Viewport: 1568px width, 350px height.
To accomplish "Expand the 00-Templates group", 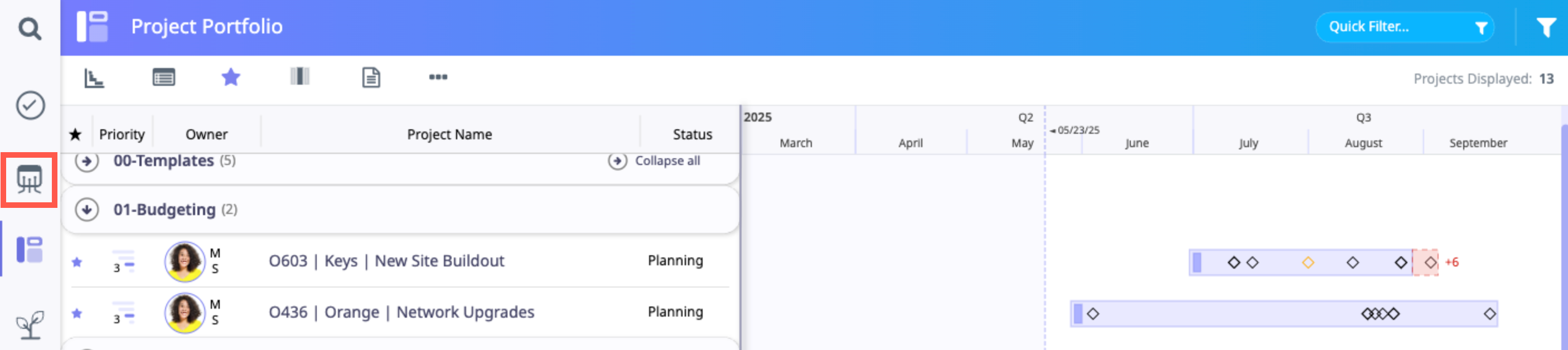I will coord(87,161).
